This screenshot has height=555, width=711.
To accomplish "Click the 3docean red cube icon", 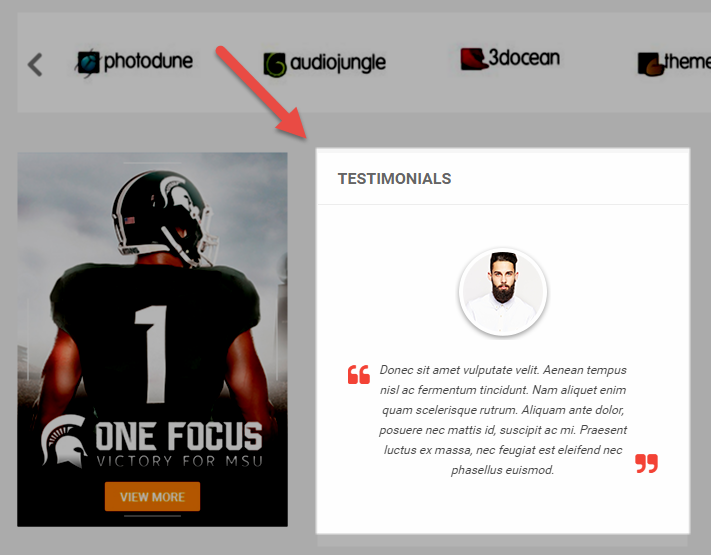I will click(473, 59).
